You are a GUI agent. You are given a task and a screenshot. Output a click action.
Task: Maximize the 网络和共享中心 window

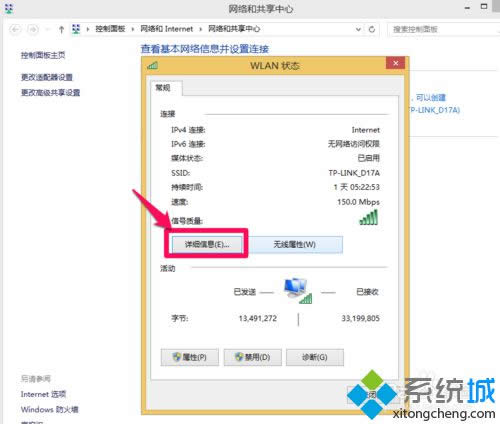click(x=484, y=7)
